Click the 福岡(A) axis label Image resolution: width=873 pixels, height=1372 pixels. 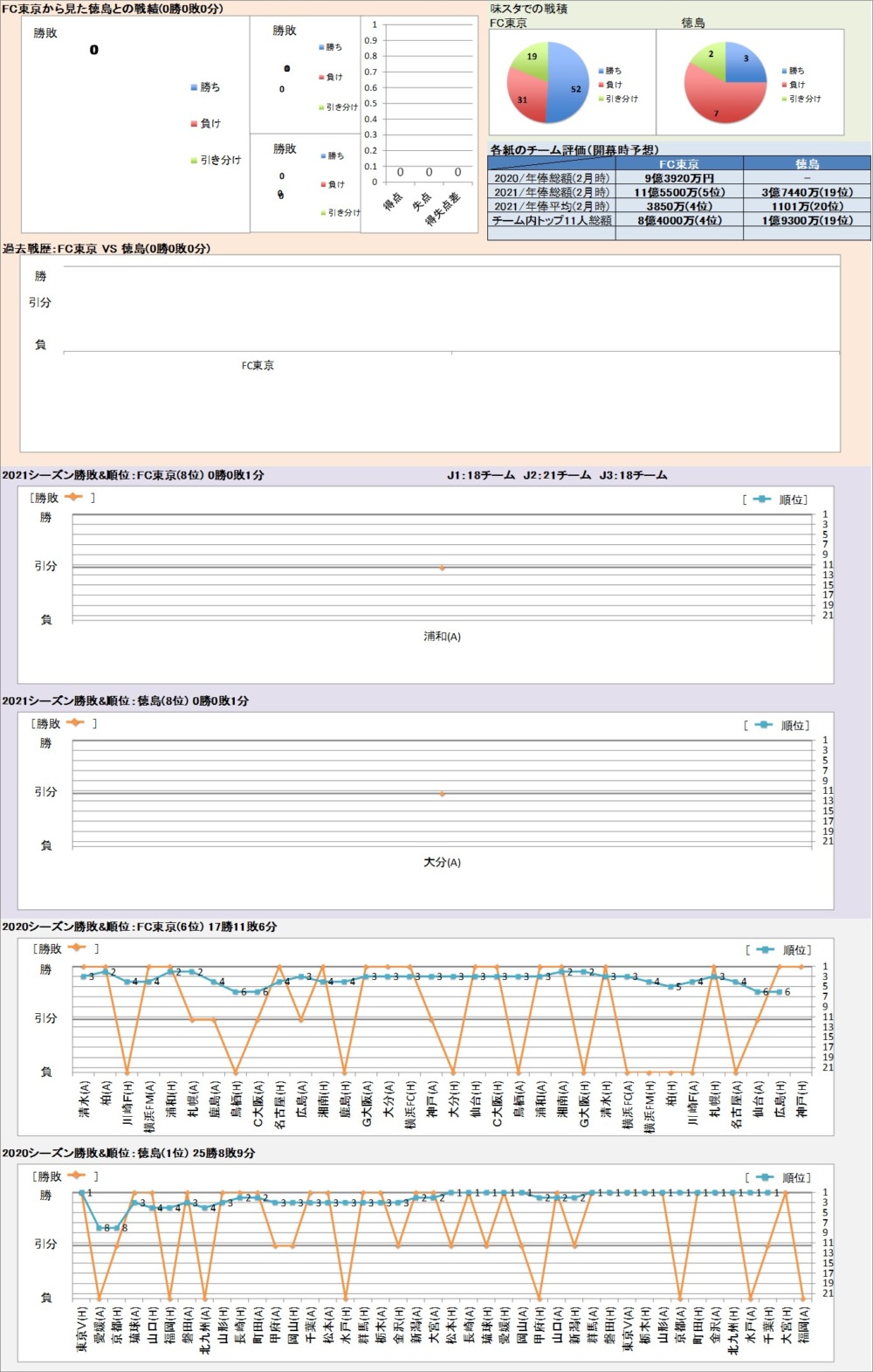(x=803, y=1326)
